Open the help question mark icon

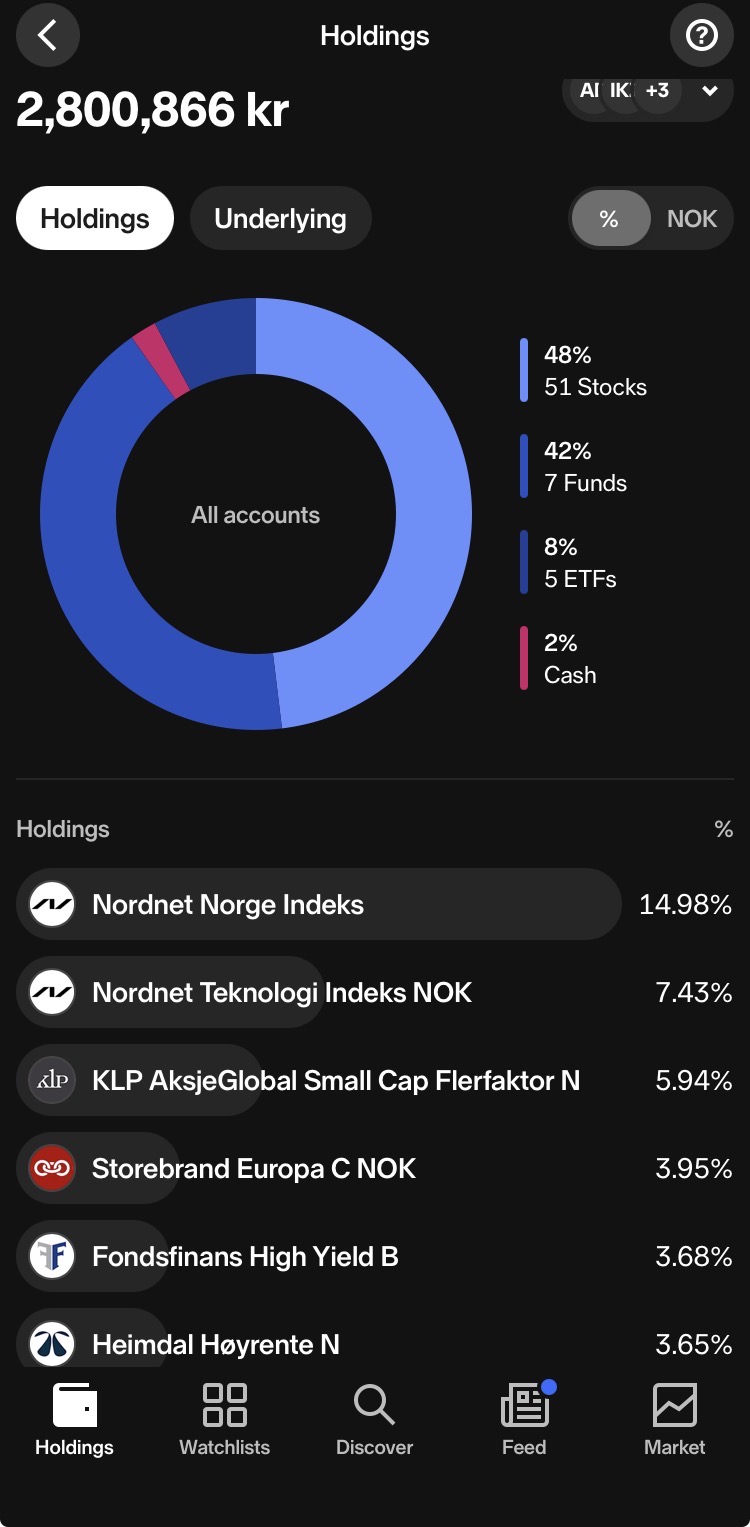tap(701, 36)
